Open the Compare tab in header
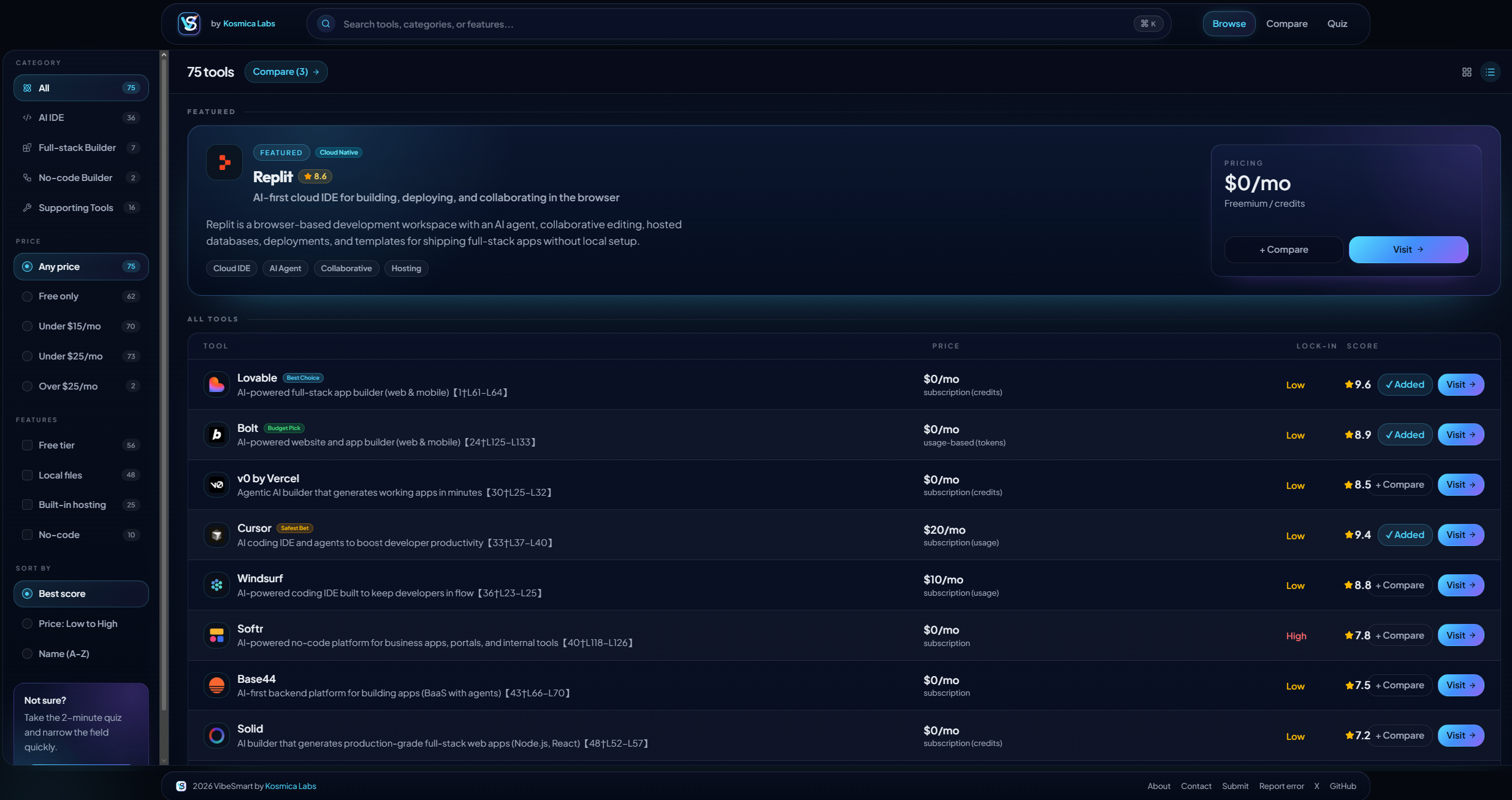1512x800 pixels. pos(1286,24)
